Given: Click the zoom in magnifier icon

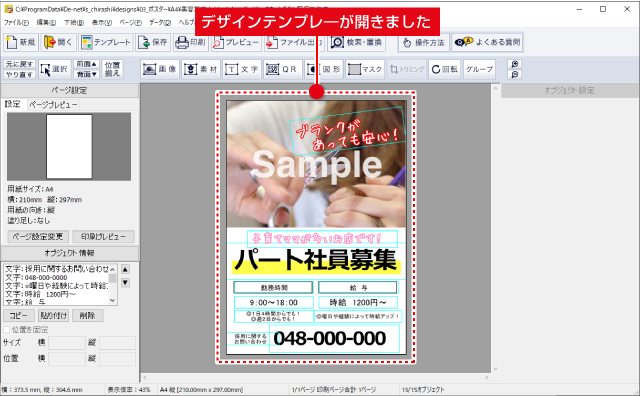Looking at the screenshot, I should [x=515, y=65].
